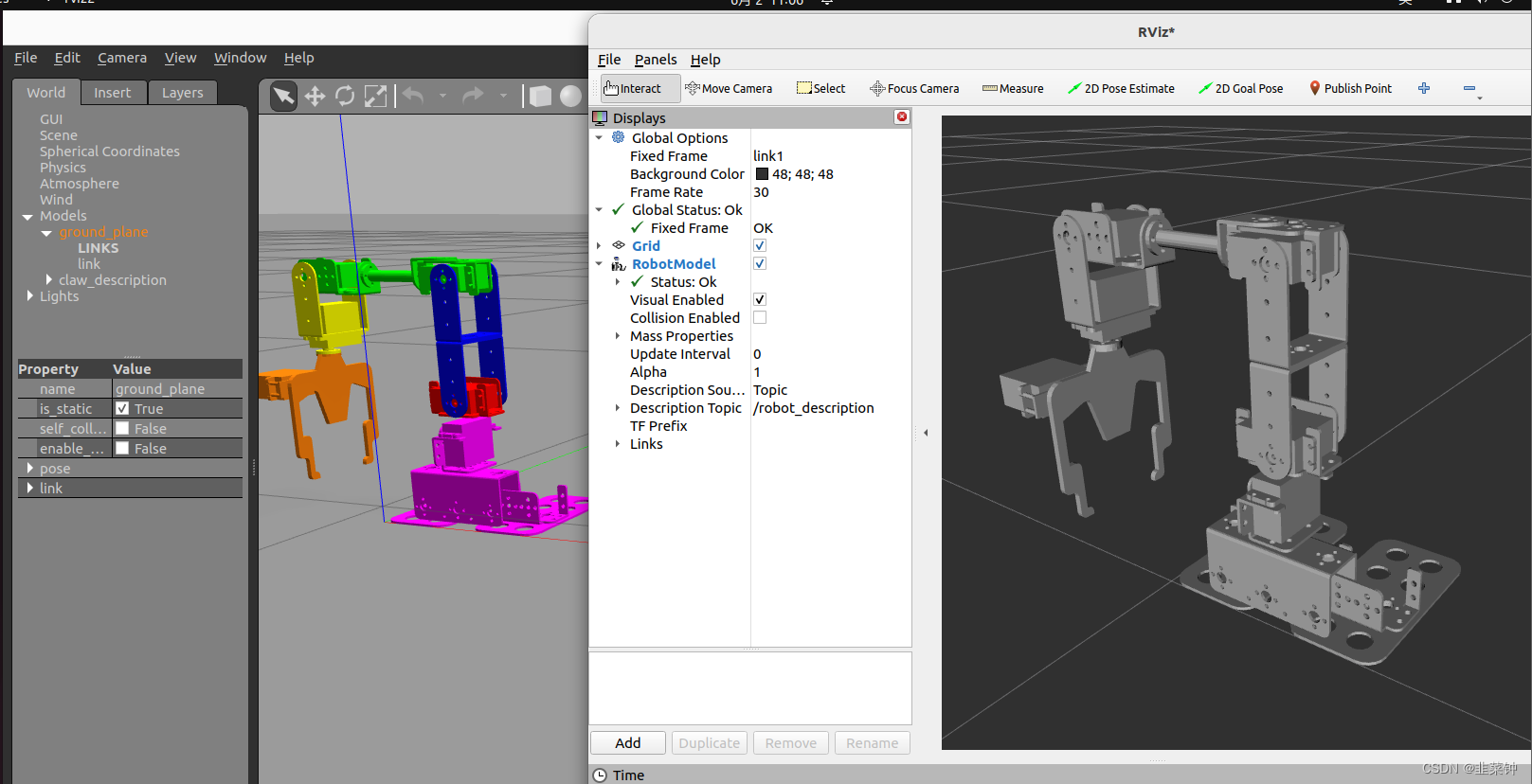Expand the Links row in RobotModel
Viewport: 1532px width, 784px height.
618,443
